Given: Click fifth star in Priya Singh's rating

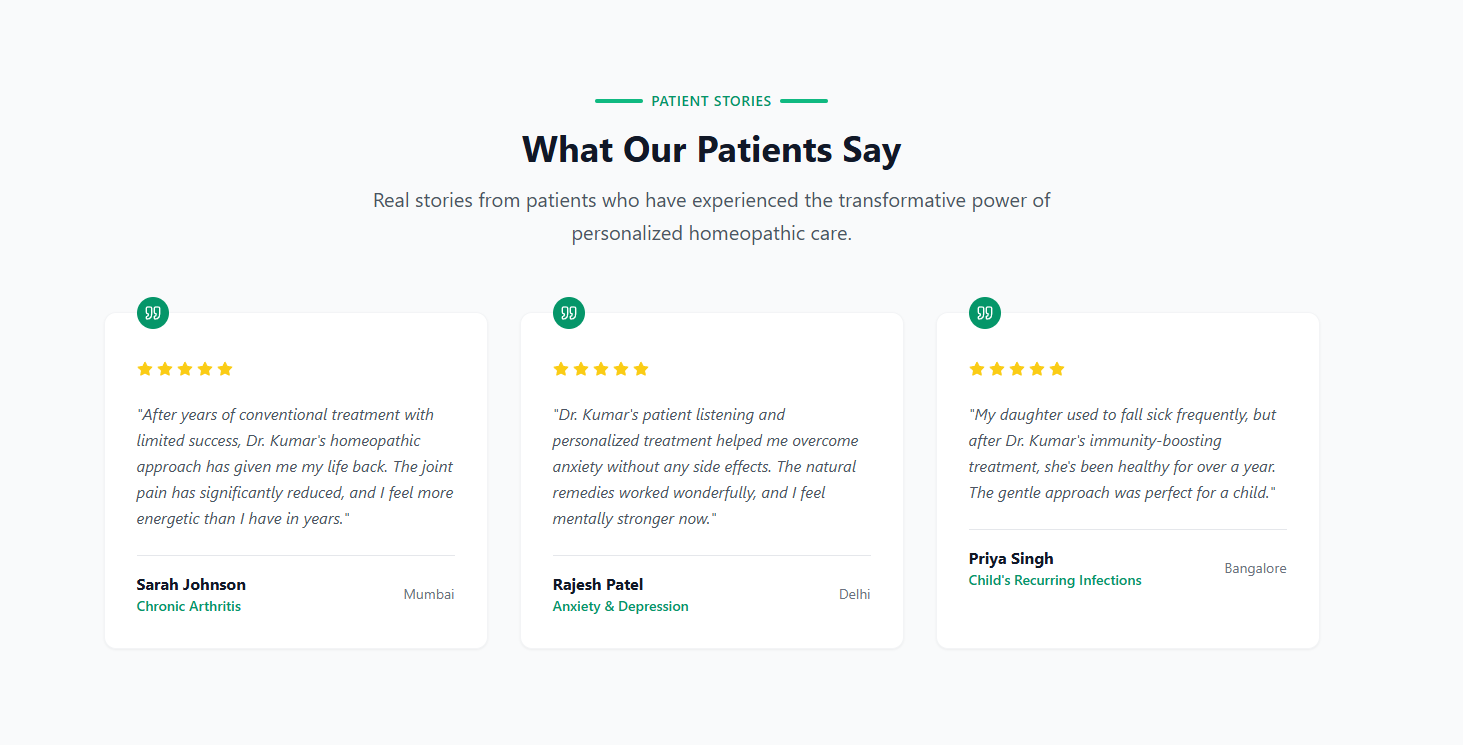Looking at the screenshot, I should (x=1057, y=369).
